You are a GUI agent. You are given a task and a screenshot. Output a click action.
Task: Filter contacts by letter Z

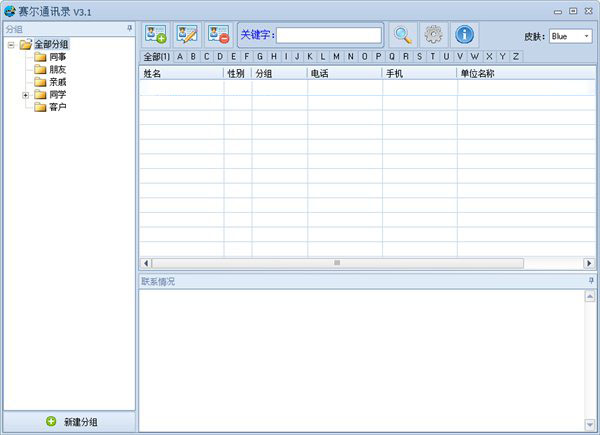(x=516, y=57)
